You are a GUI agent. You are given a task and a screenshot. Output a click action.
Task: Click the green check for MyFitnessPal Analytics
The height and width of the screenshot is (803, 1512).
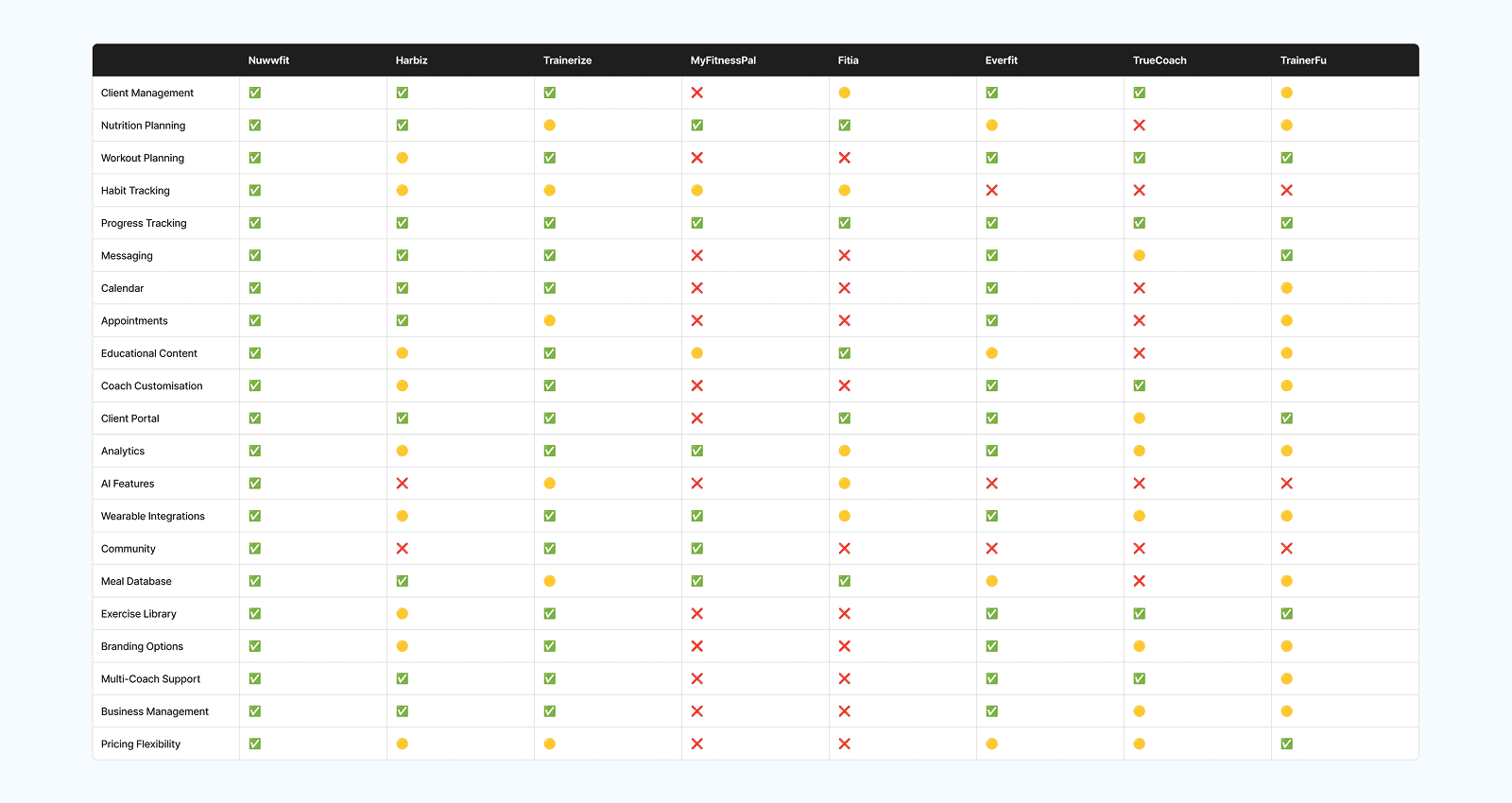coord(696,451)
